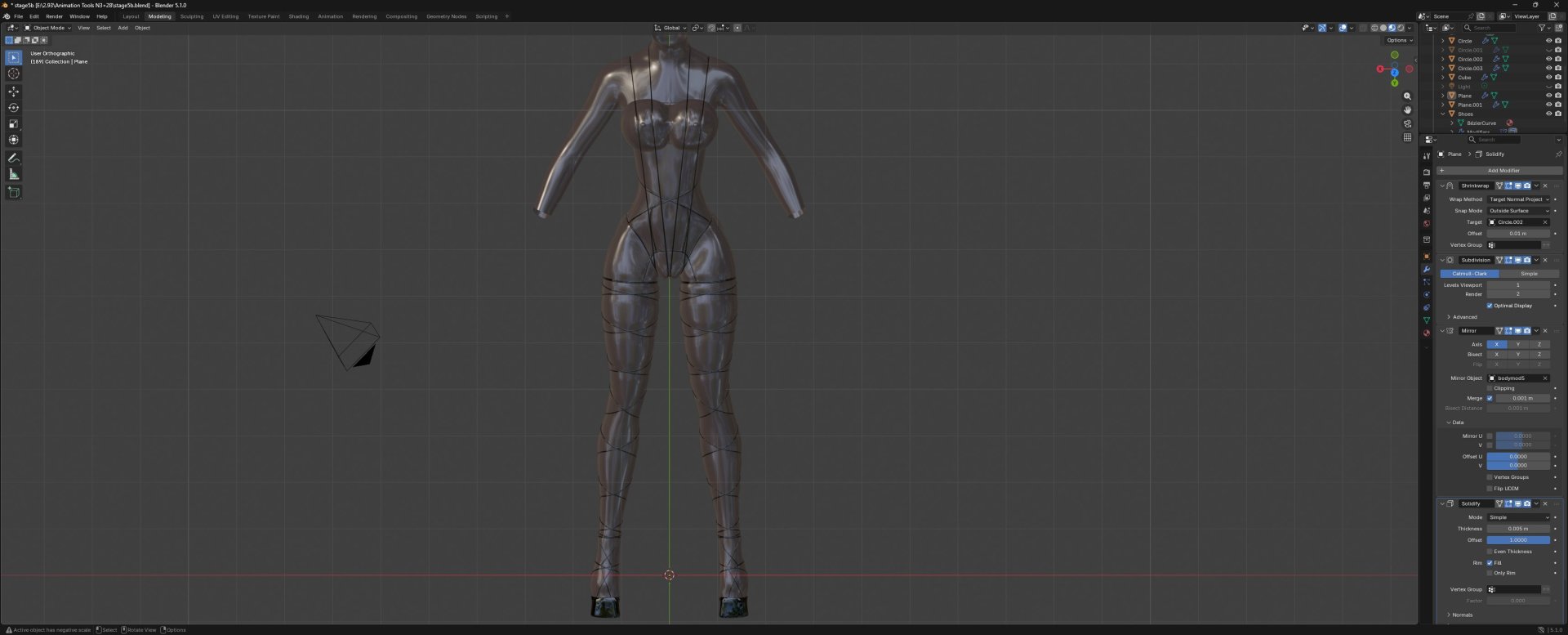
Task: Click the viewport pan hand icon
Action: click(x=1407, y=110)
